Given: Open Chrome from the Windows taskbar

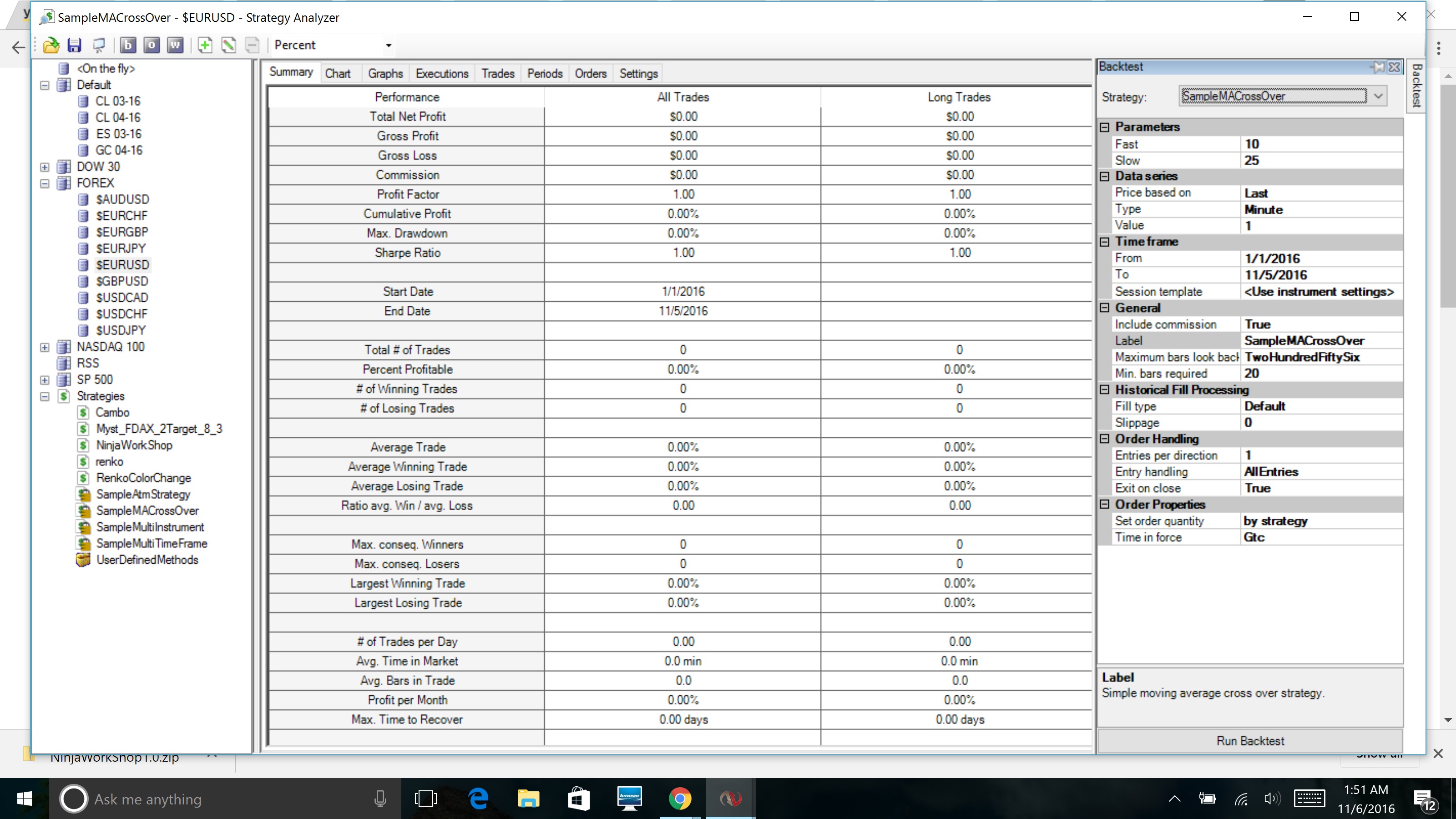Looking at the screenshot, I should pyautogui.click(x=679, y=799).
